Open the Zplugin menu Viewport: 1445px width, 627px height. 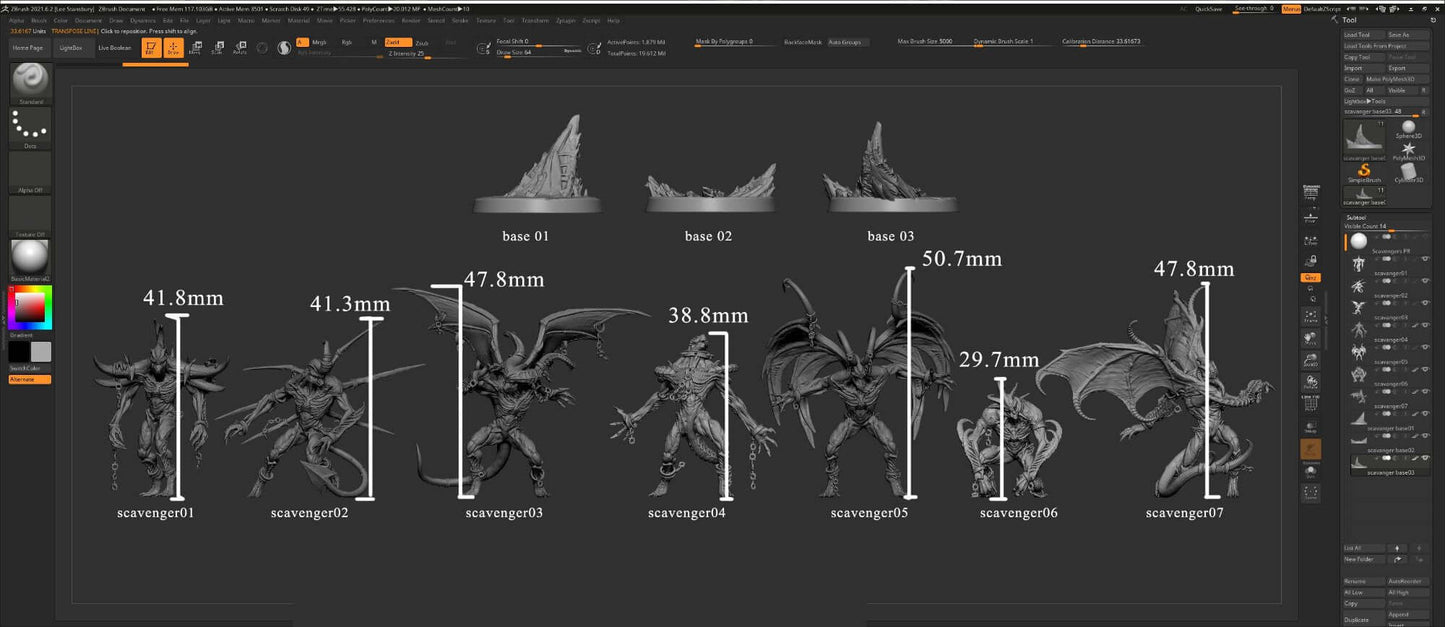[566, 20]
